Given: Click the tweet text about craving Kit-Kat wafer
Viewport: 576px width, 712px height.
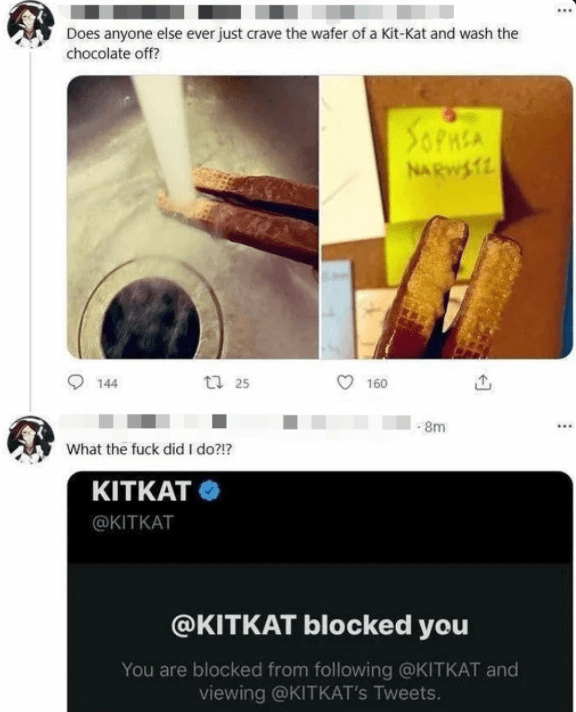Looking at the screenshot, I should (292, 44).
